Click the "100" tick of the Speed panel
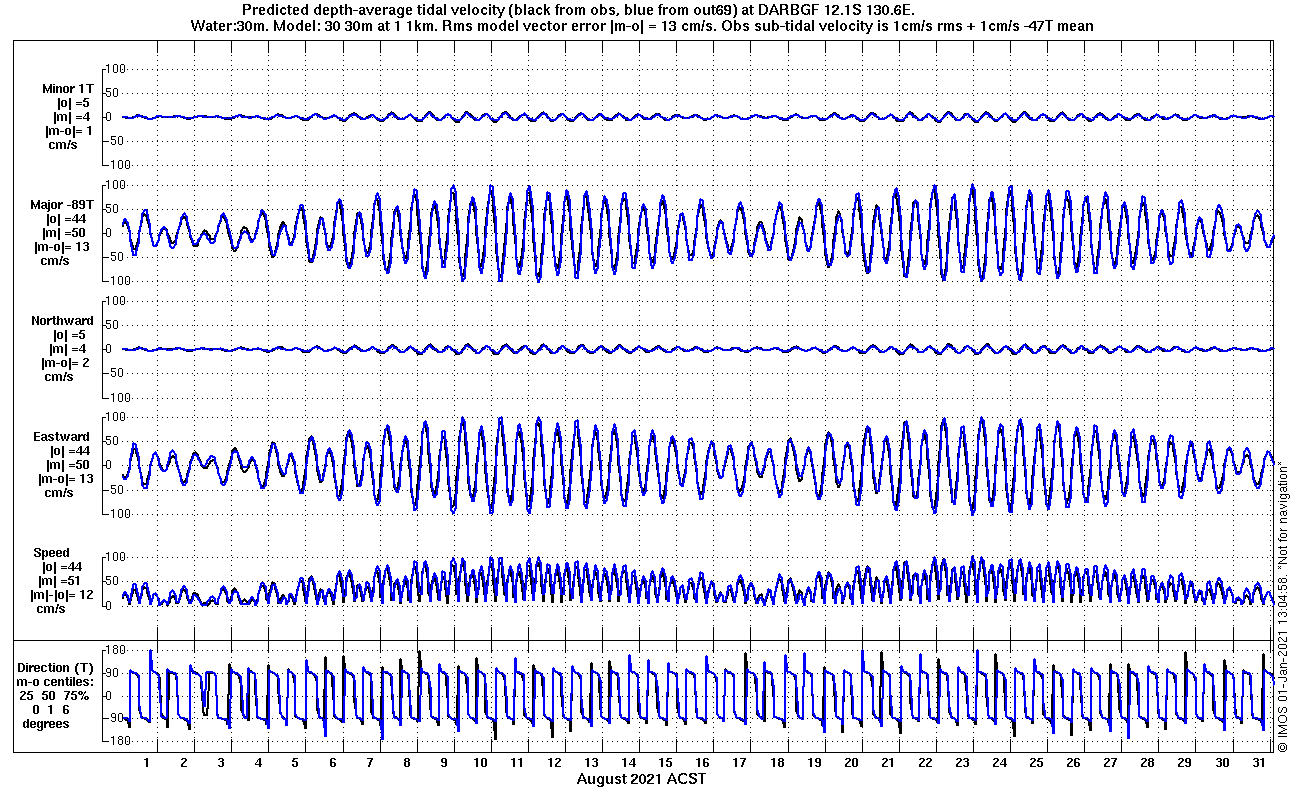This screenshot has width=1300, height=800. (113, 557)
